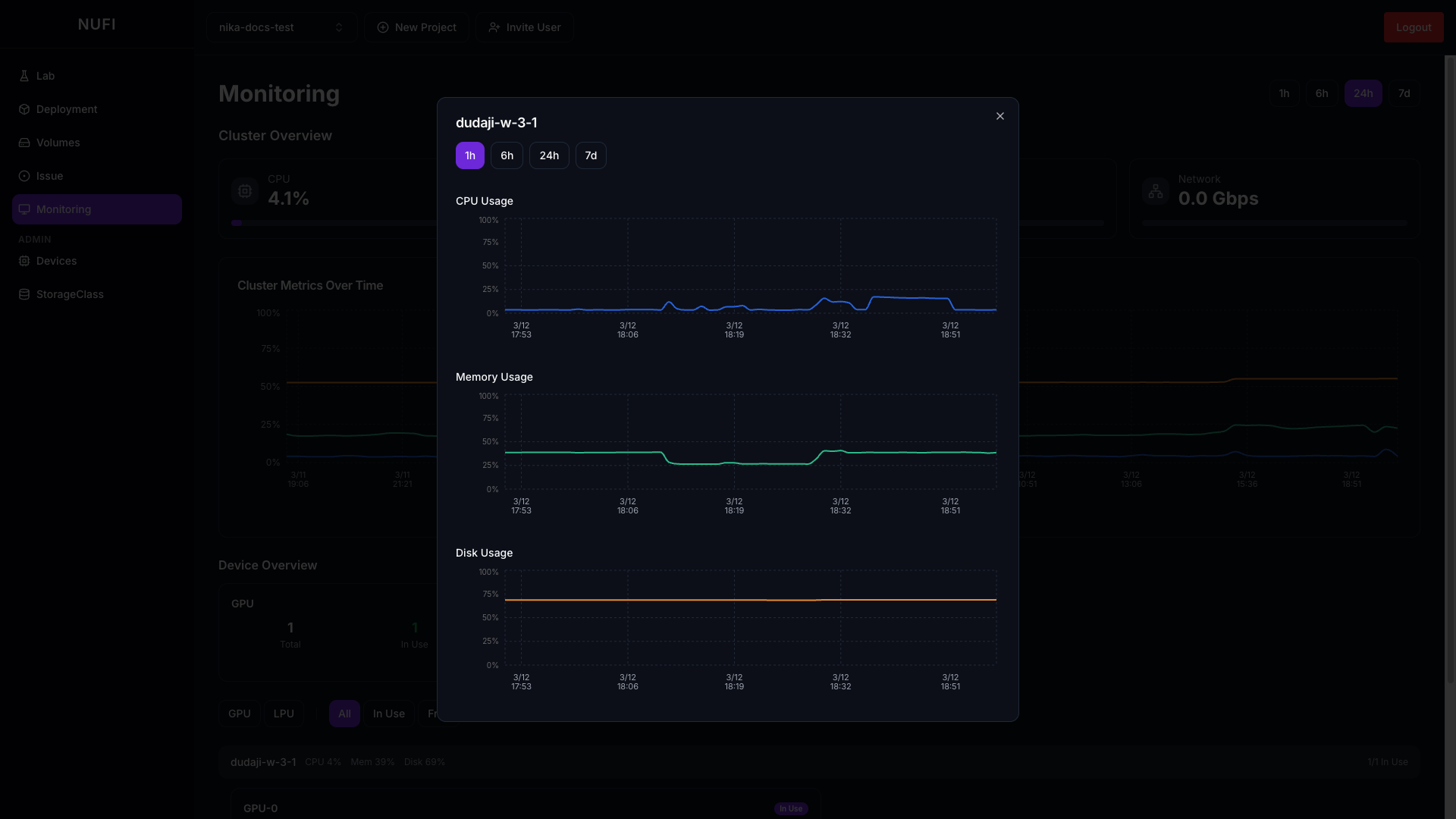
Task: Switch to the LPU device tab
Action: 284,714
